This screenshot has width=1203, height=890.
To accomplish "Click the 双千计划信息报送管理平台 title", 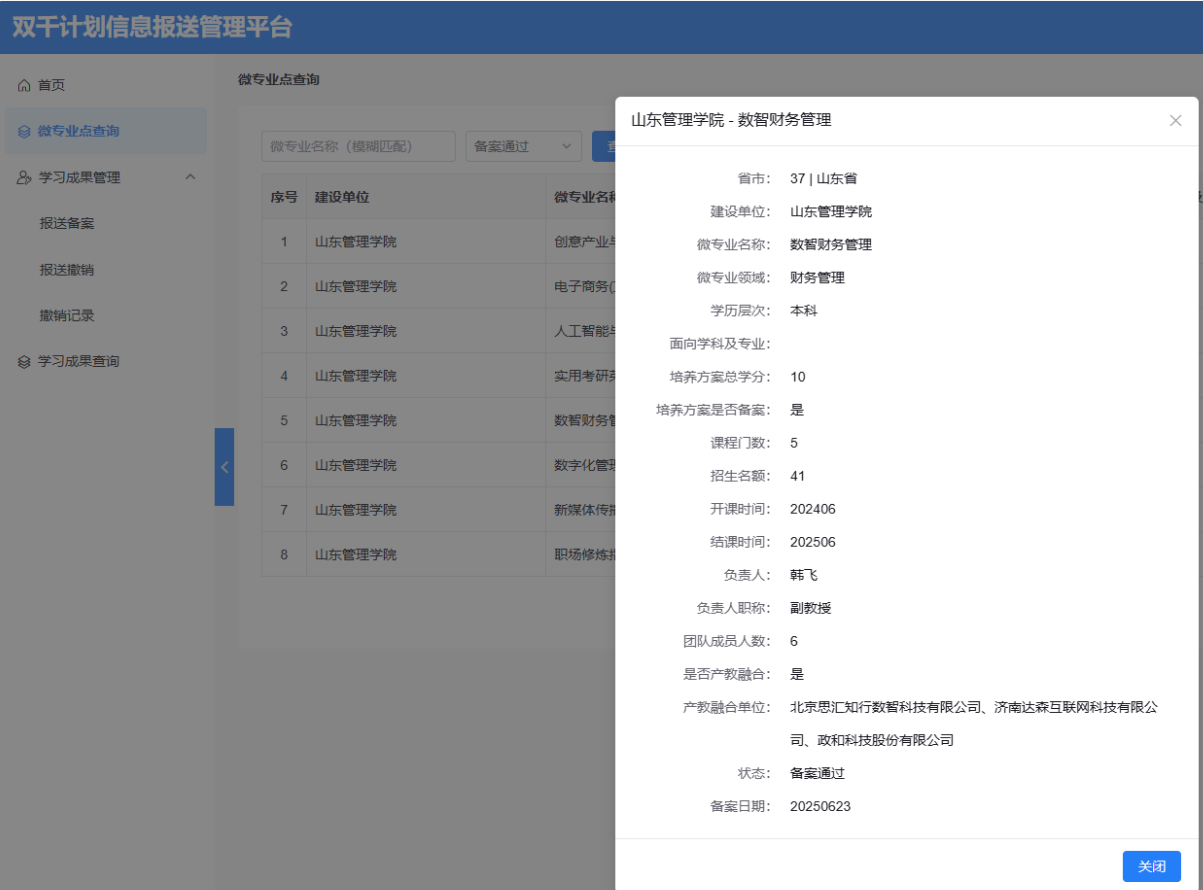I will (152, 27).
